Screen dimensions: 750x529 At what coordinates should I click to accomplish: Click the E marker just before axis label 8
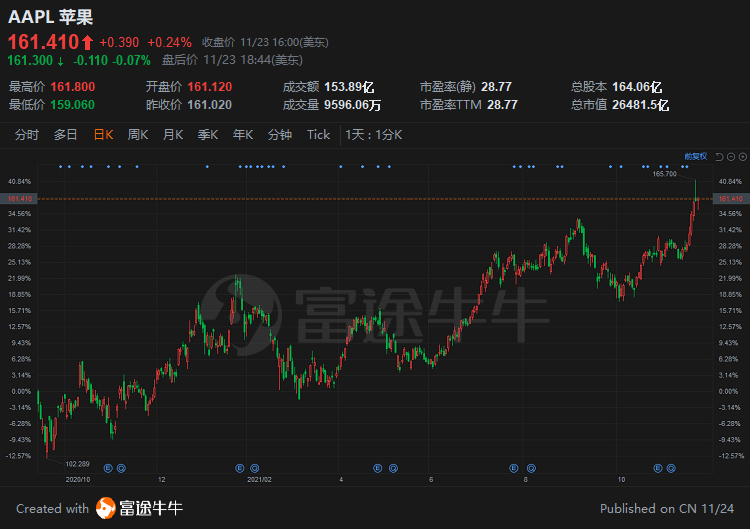514,468
